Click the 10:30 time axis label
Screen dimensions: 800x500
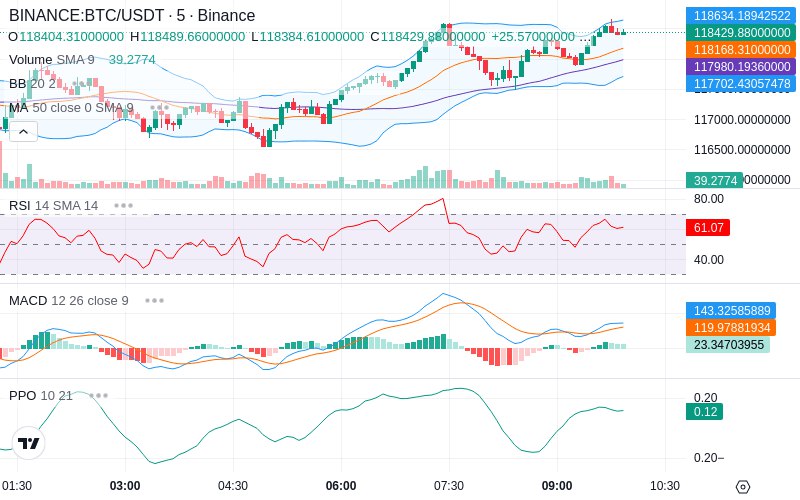[665, 486]
